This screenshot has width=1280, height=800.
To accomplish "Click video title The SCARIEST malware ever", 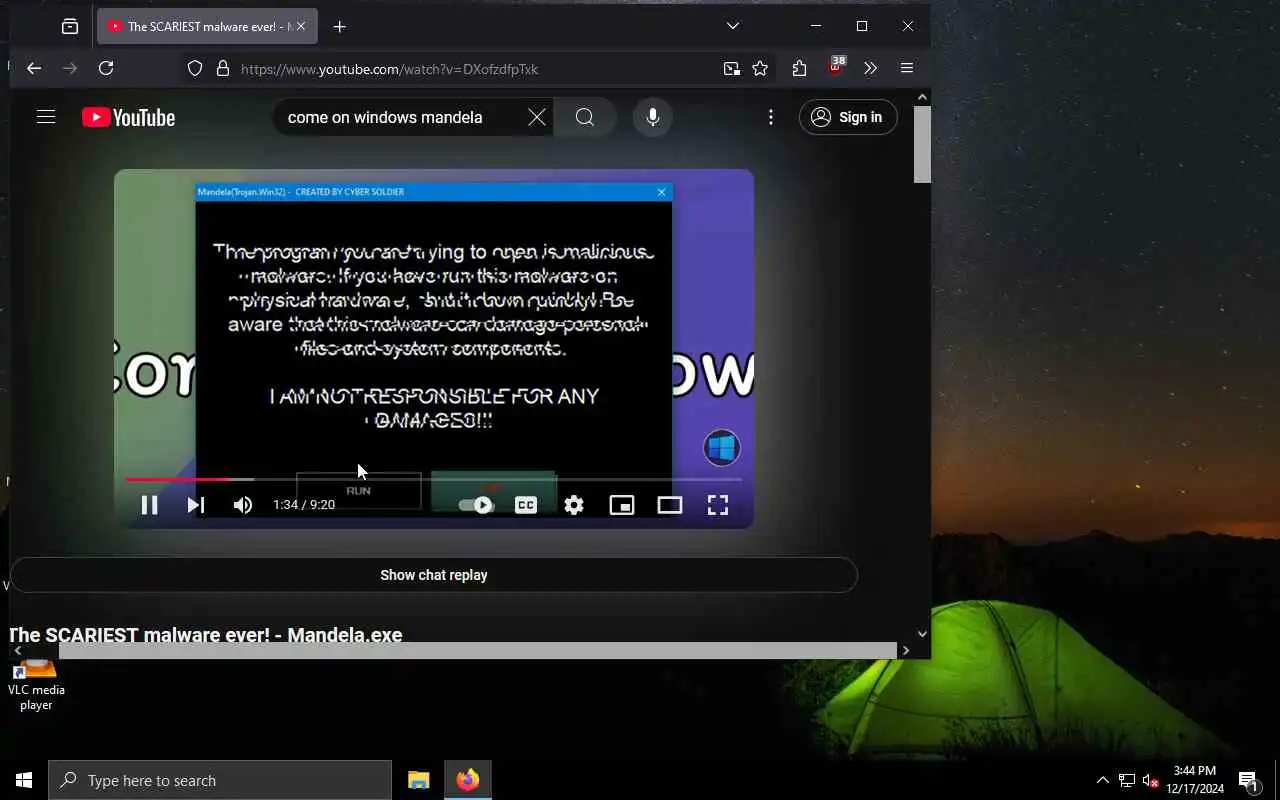I will [x=205, y=634].
